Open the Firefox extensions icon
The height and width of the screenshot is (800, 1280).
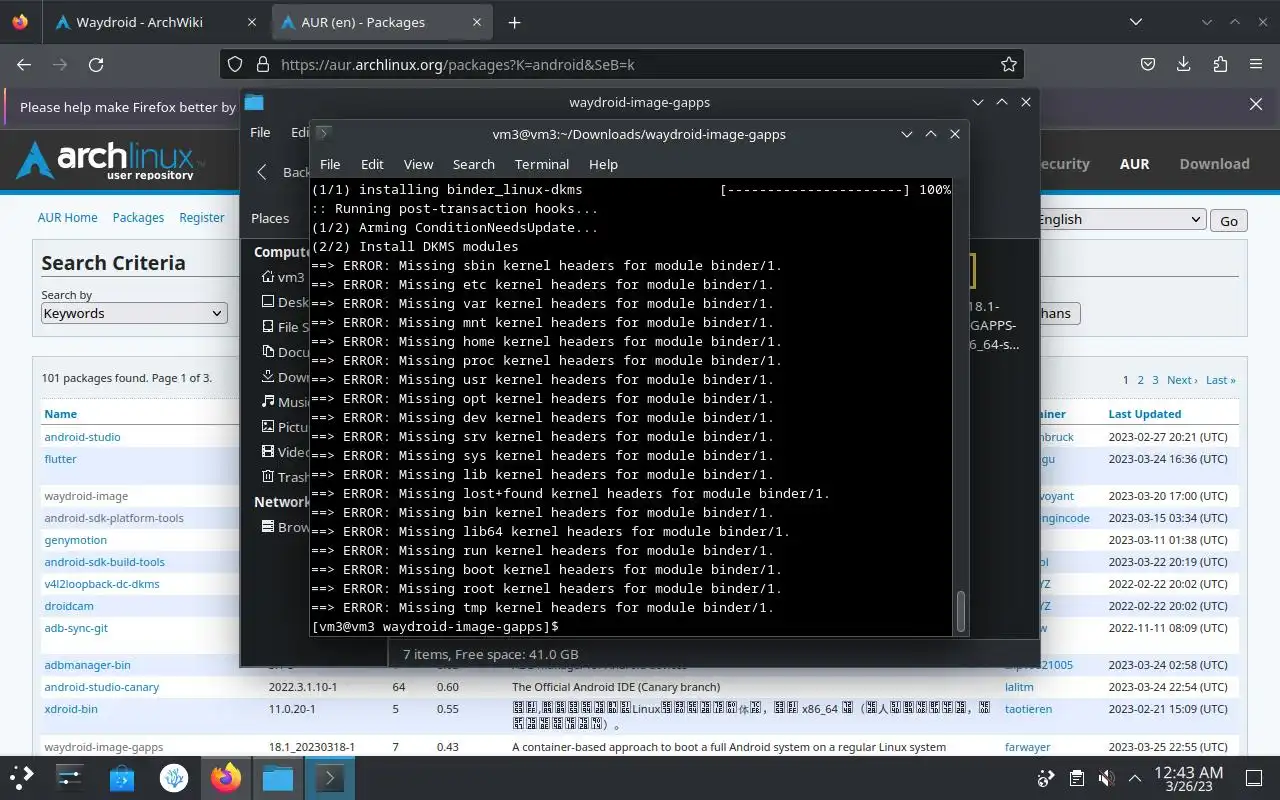(x=1220, y=64)
